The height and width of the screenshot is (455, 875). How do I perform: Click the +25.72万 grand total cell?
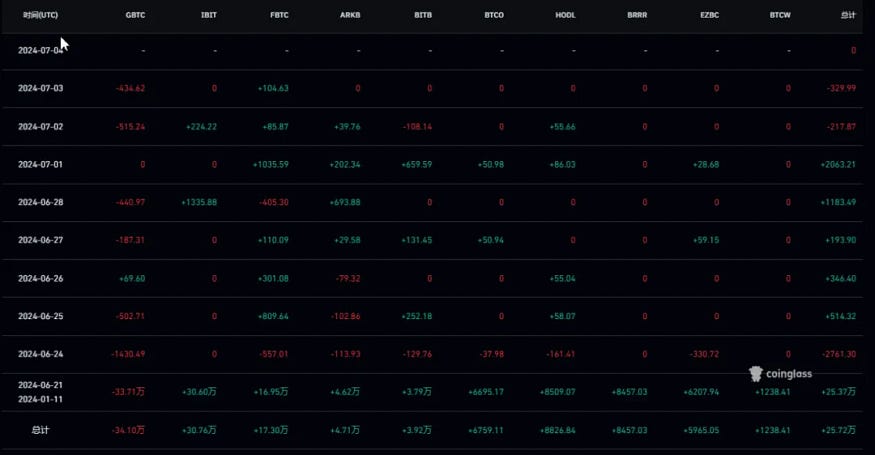(838, 430)
